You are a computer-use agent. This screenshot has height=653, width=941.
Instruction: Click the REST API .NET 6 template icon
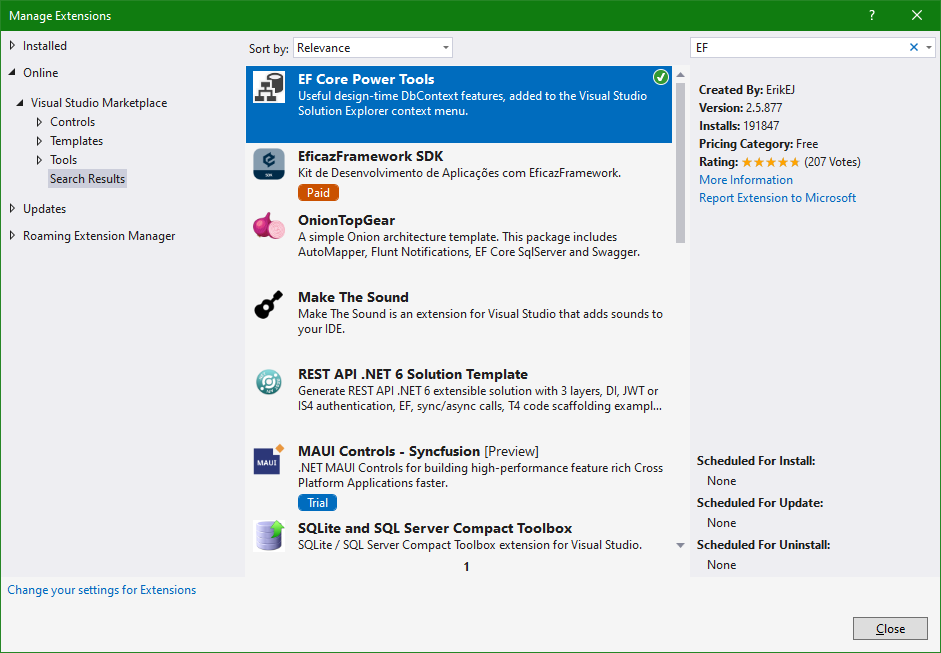tap(268, 382)
